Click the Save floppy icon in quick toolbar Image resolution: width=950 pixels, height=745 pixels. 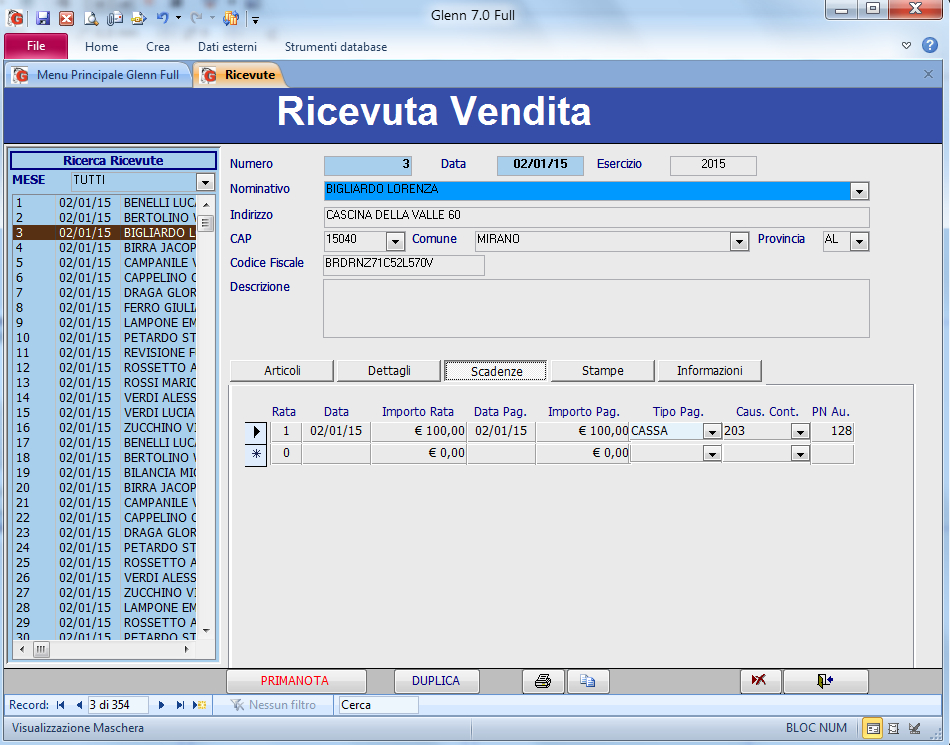(42, 18)
